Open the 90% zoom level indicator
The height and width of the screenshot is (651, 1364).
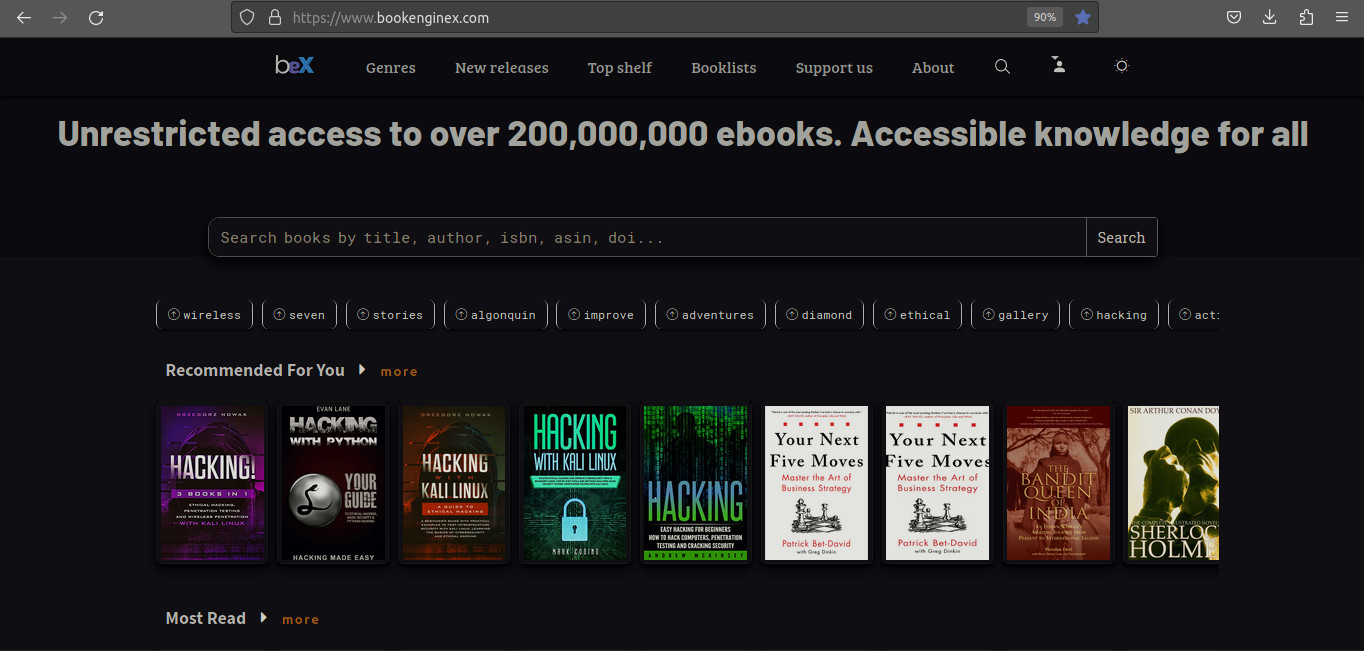1044,17
